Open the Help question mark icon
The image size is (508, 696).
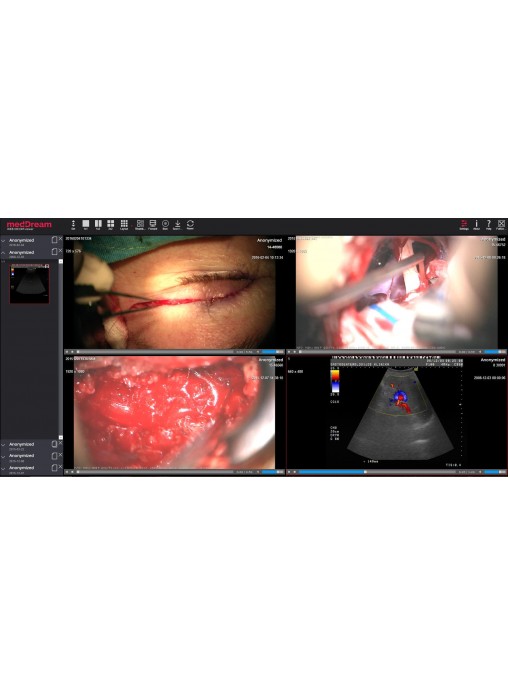489,224
